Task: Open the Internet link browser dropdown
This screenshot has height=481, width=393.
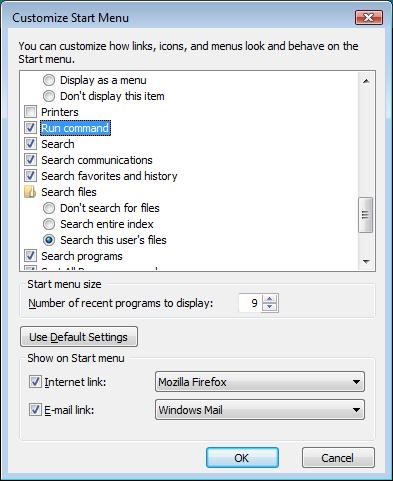Action: click(260, 382)
